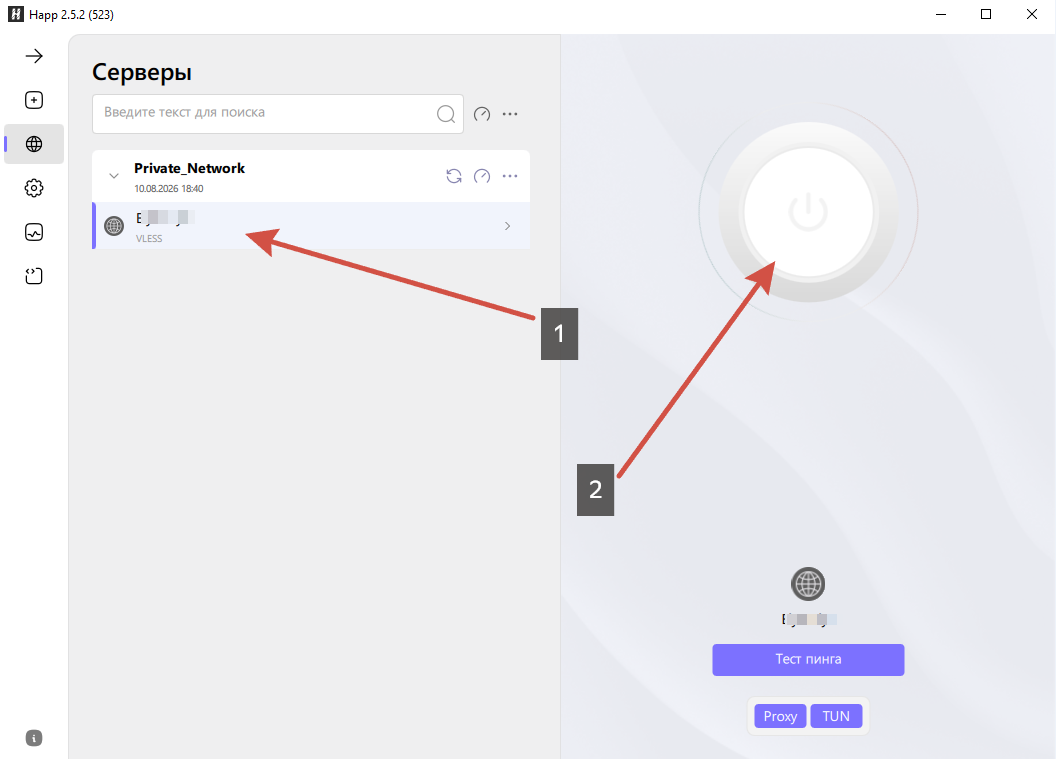1056x759 pixels.
Task: Open the statistics chart icon in the sidebar
Action: [34, 232]
